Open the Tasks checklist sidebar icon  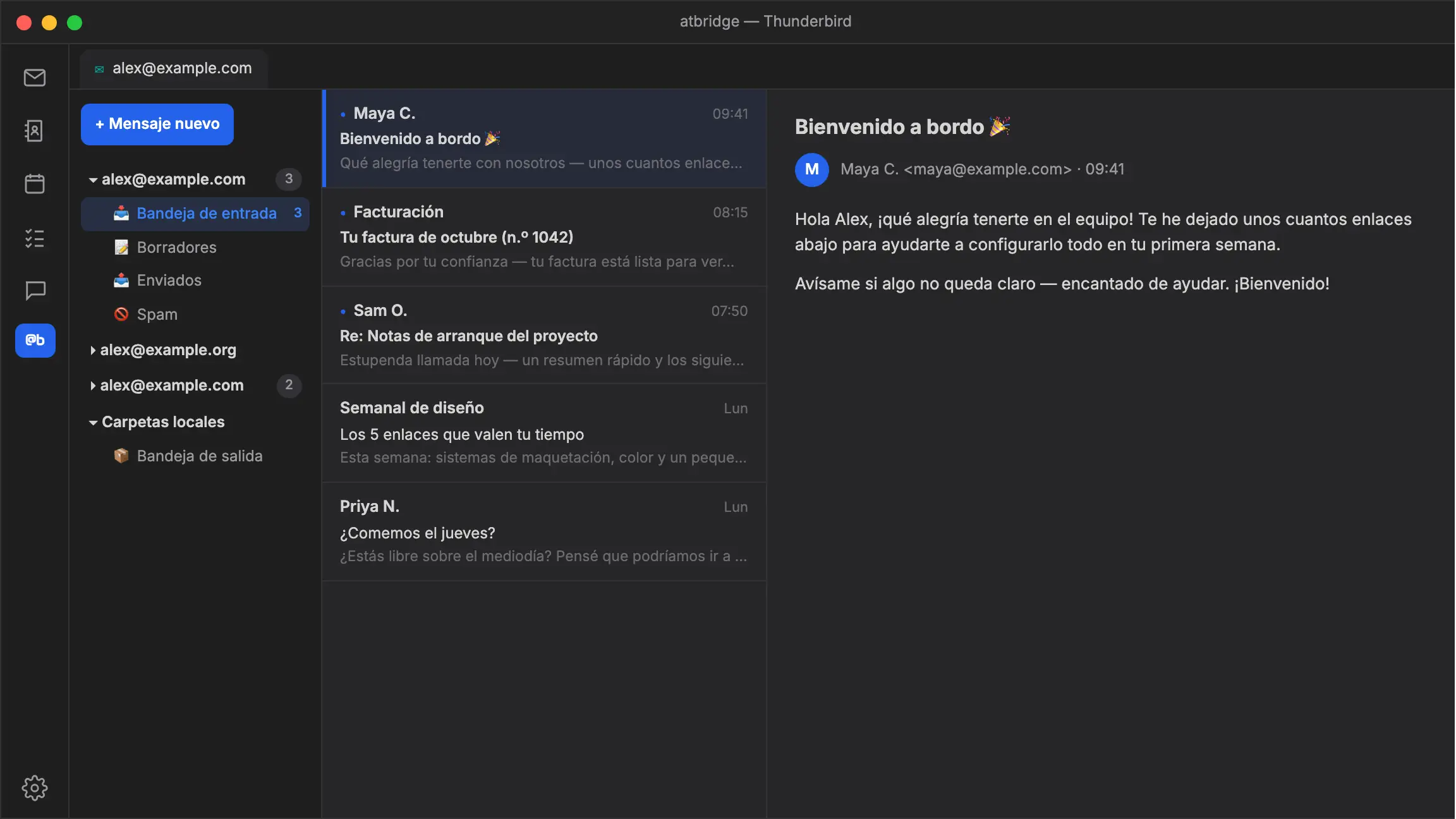[35, 238]
